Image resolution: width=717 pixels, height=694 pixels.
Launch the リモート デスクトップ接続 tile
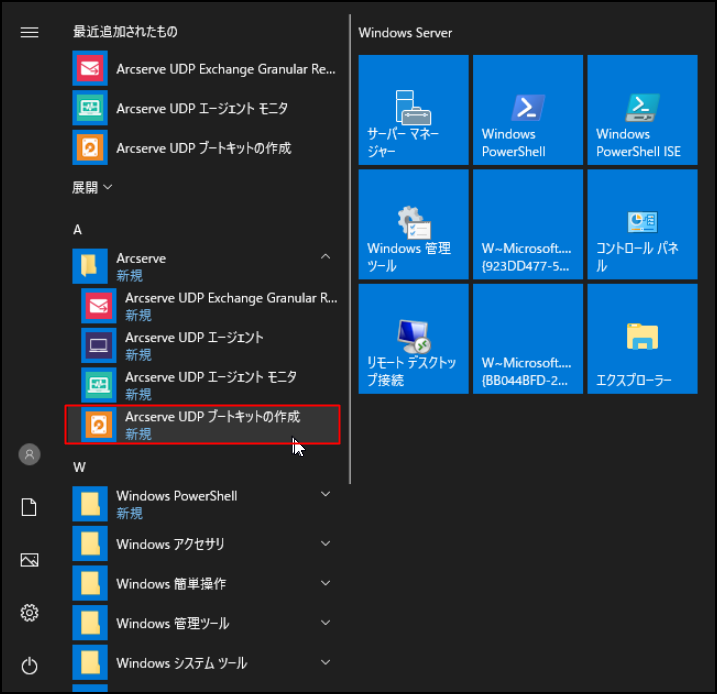click(x=413, y=338)
